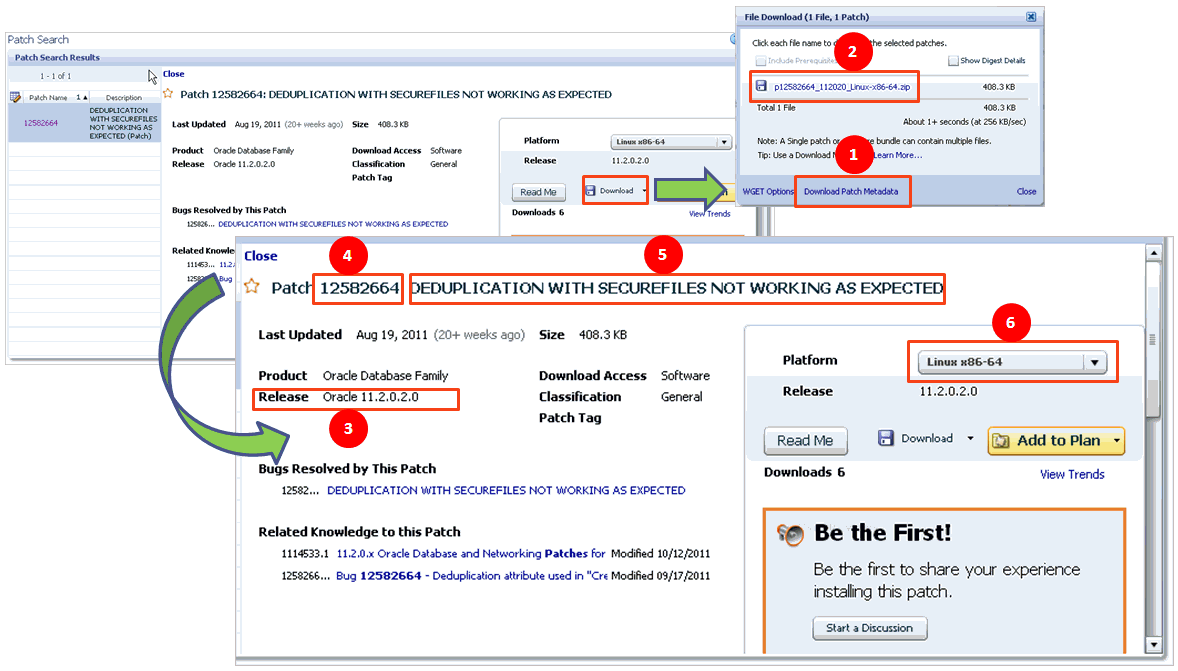The height and width of the screenshot is (671, 1178).
Task: Click the Patch Search Results panel header
Action: 57,57
